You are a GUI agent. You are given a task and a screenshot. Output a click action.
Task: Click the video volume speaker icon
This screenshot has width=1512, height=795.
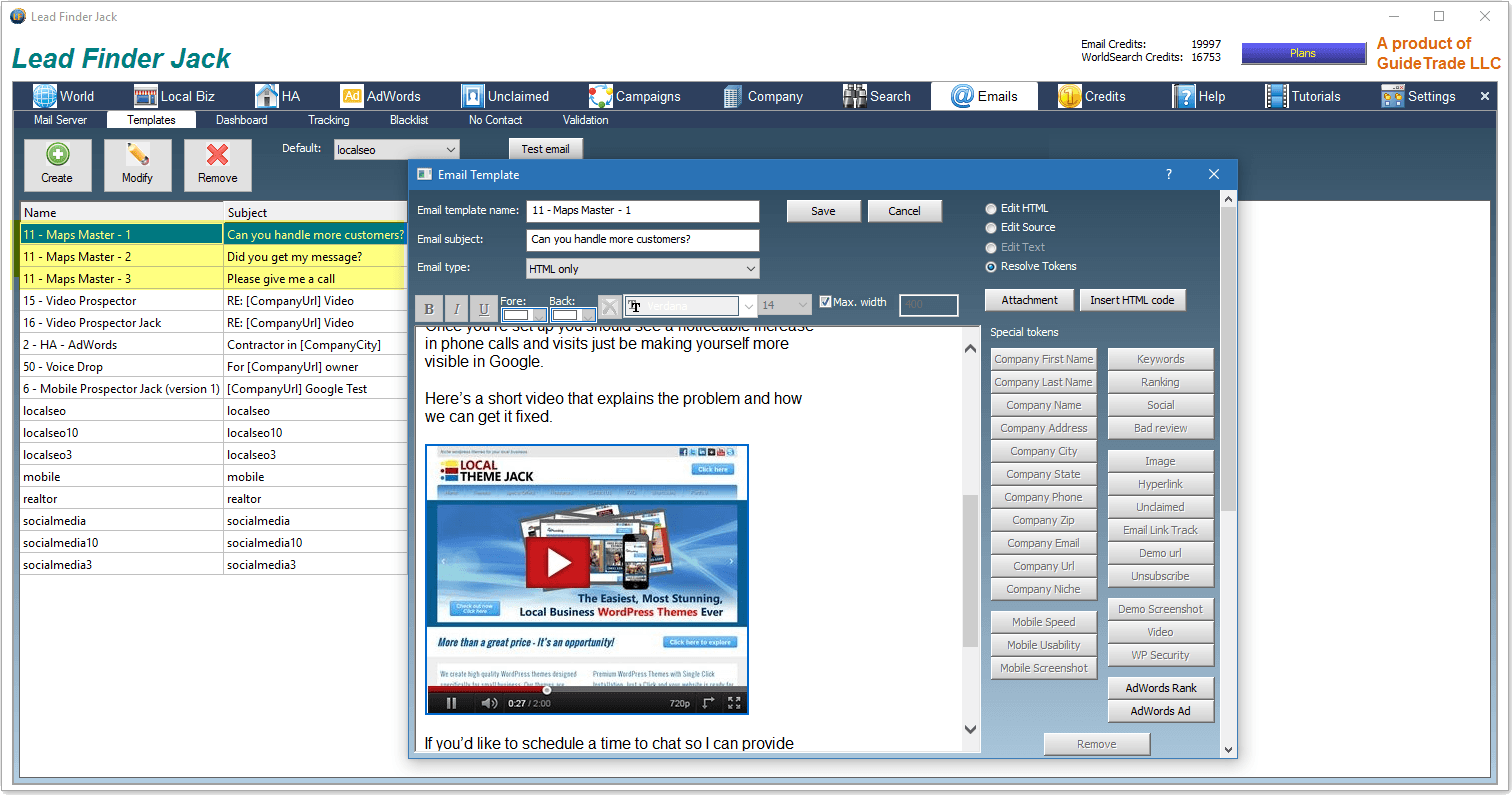point(489,703)
